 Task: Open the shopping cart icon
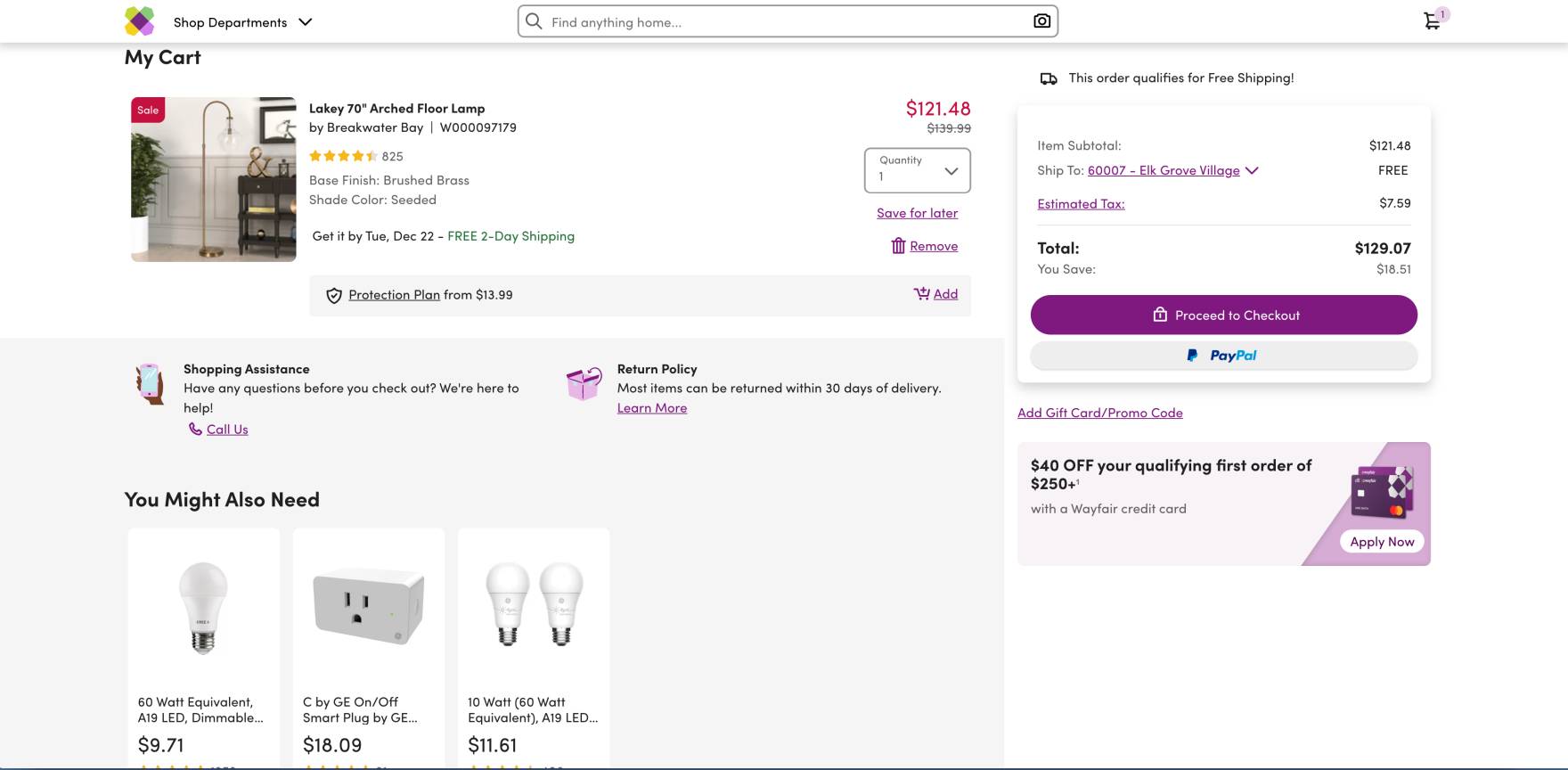click(x=1432, y=21)
